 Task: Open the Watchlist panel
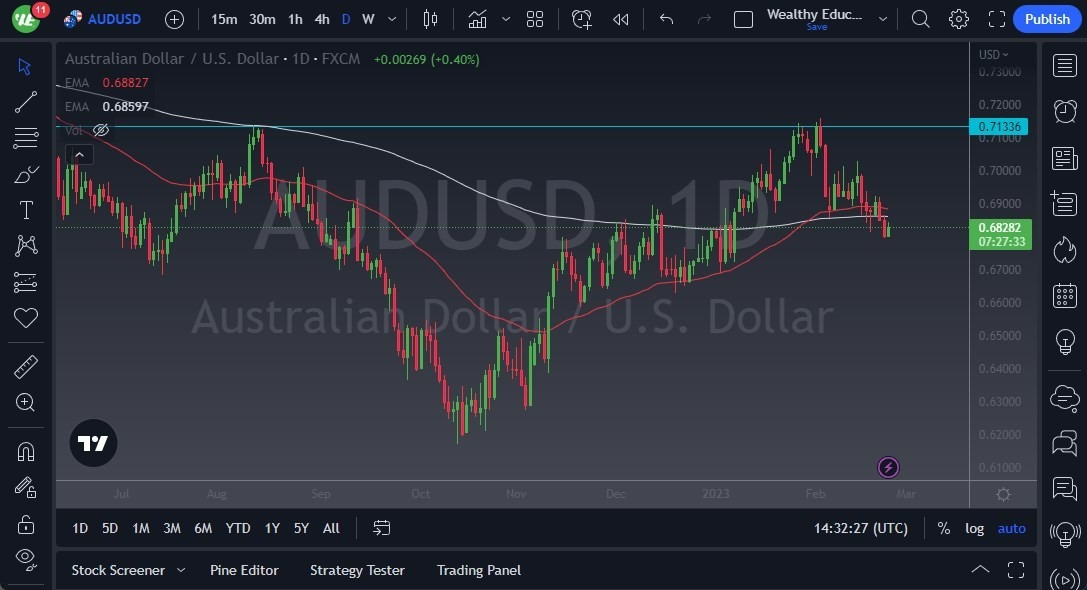(1064, 65)
